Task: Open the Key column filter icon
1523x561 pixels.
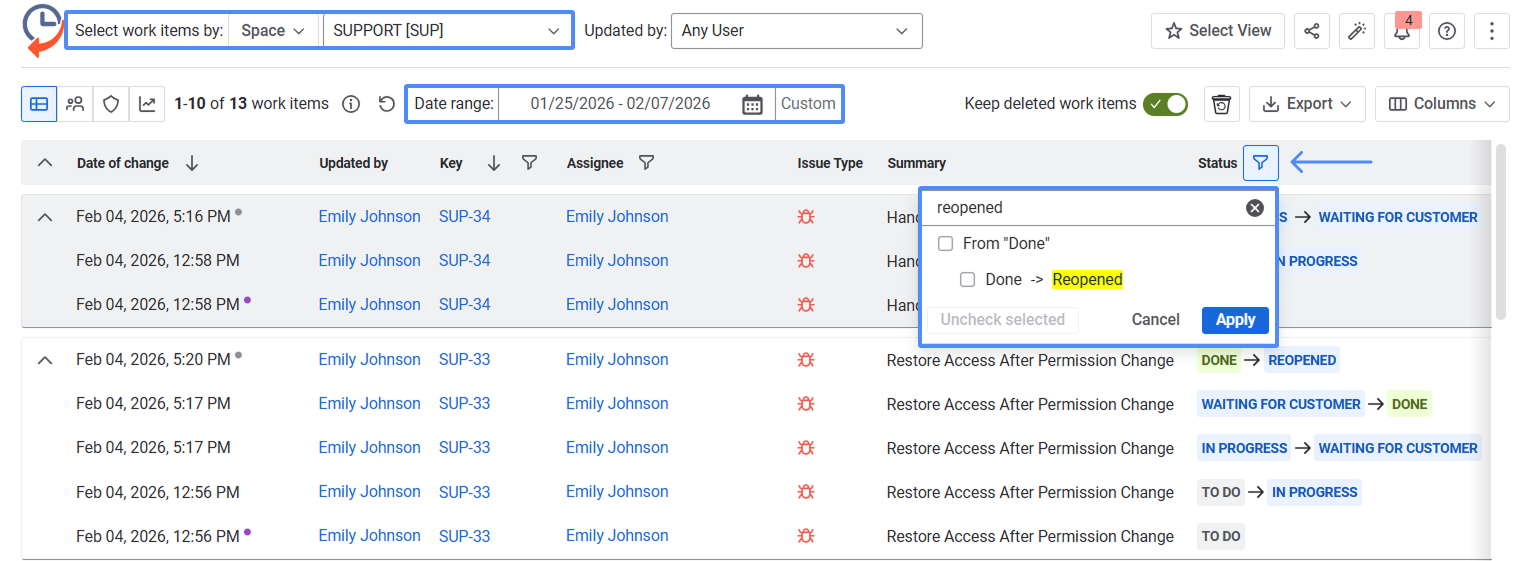Action: pos(530,163)
